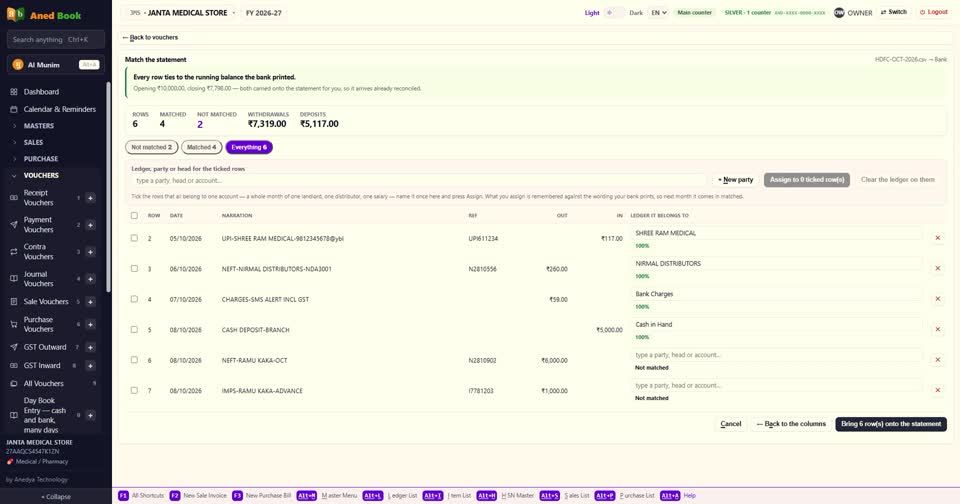Image resolution: width=960 pixels, height=504 pixels.
Task: Collapse the VOUCHERS sidebar section
Action: [41, 175]
